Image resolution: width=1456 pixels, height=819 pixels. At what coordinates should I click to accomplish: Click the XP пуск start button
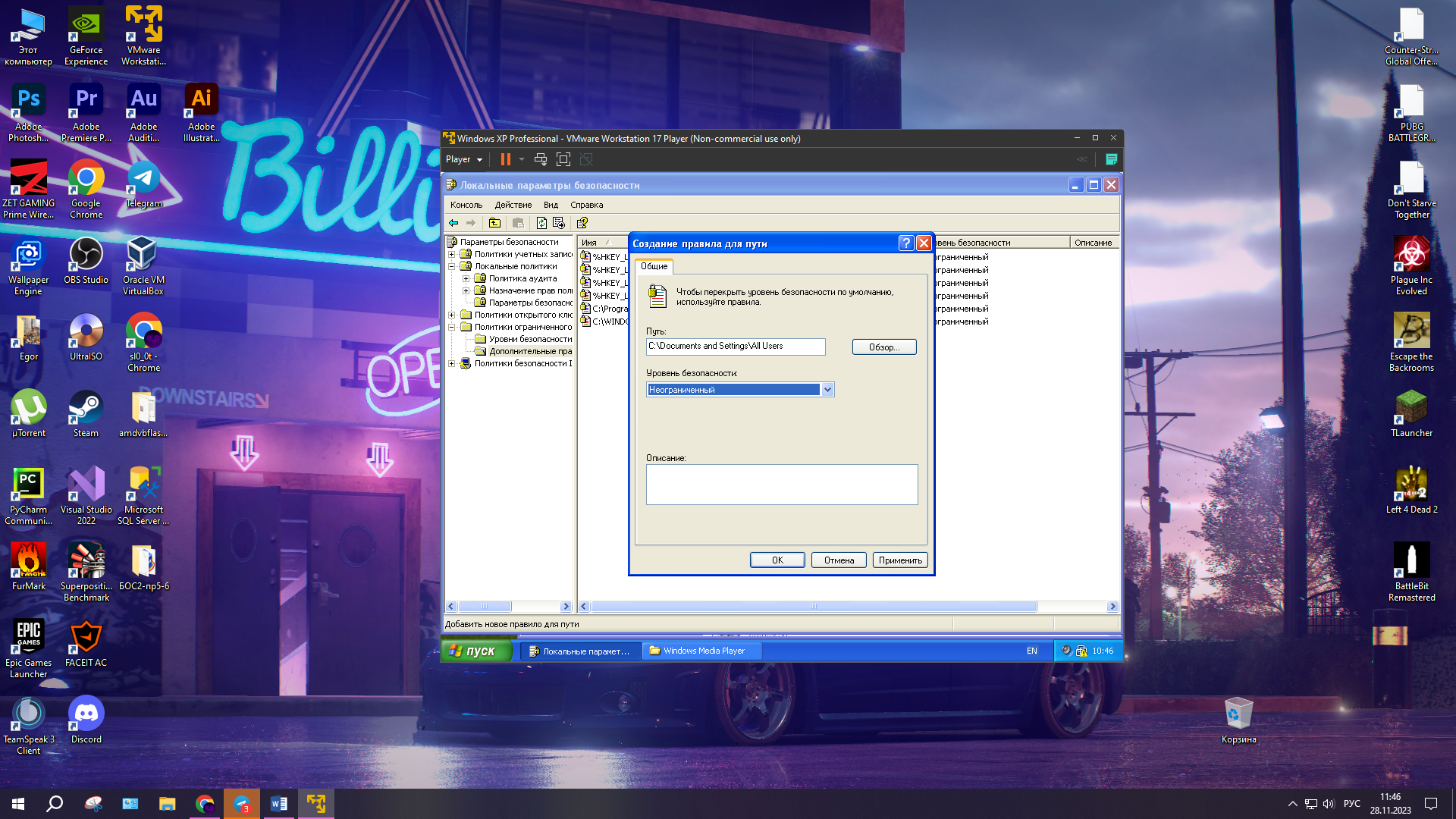477,651
